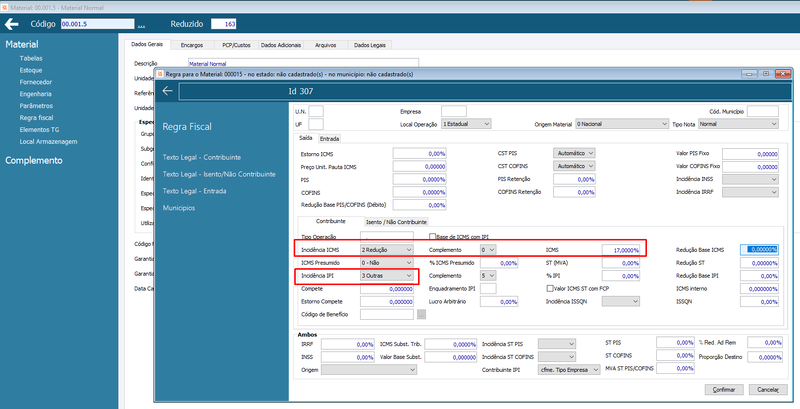Close the Regra para o Material dialog

coord(783,74)
